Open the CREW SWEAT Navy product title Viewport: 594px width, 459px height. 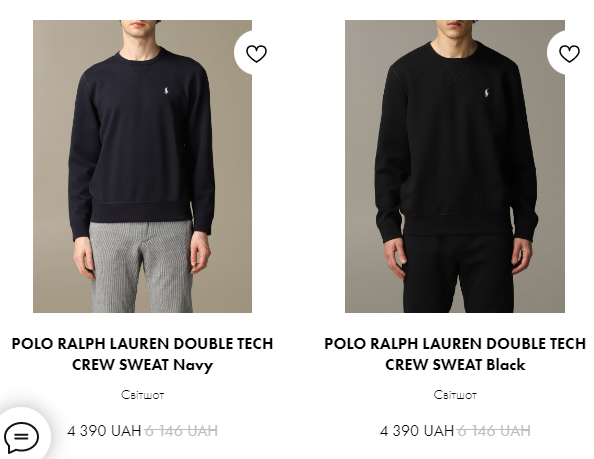pos(142,354)
